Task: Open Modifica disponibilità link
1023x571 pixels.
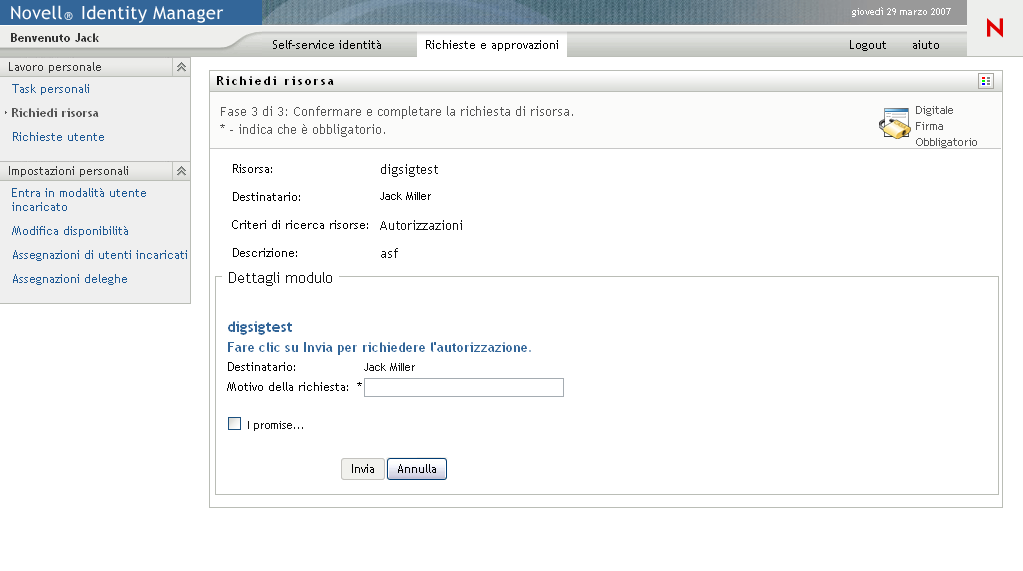Action: [x=70, y=231]
